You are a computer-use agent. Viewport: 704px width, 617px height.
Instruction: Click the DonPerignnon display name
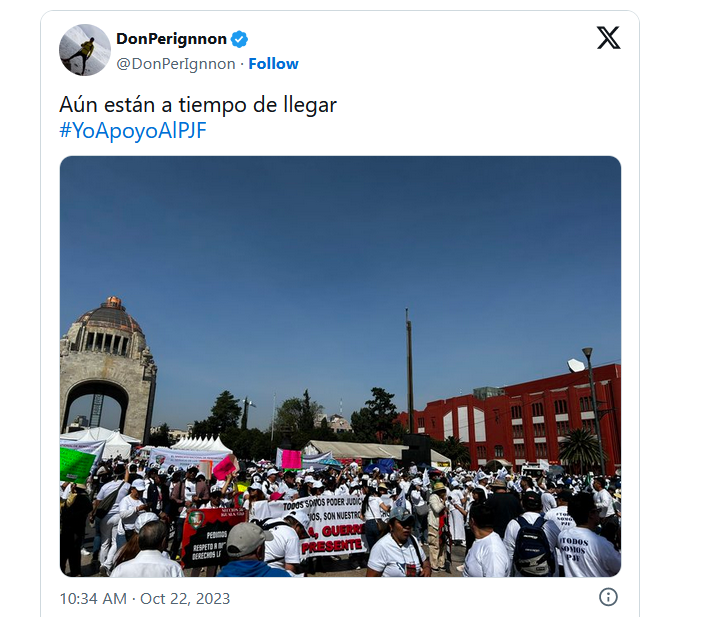[x=171, y=39]
